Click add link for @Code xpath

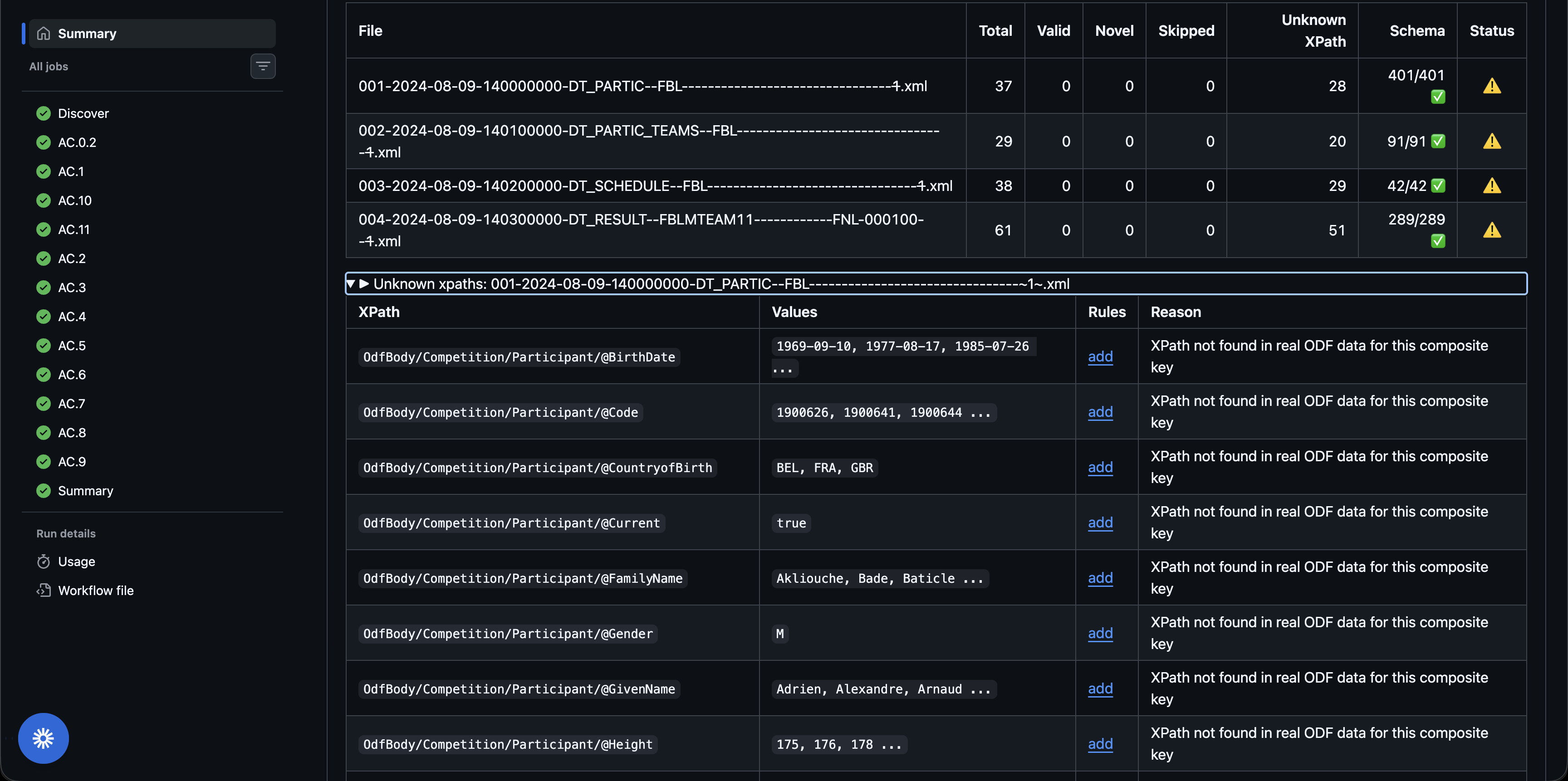coord(1100,412)
